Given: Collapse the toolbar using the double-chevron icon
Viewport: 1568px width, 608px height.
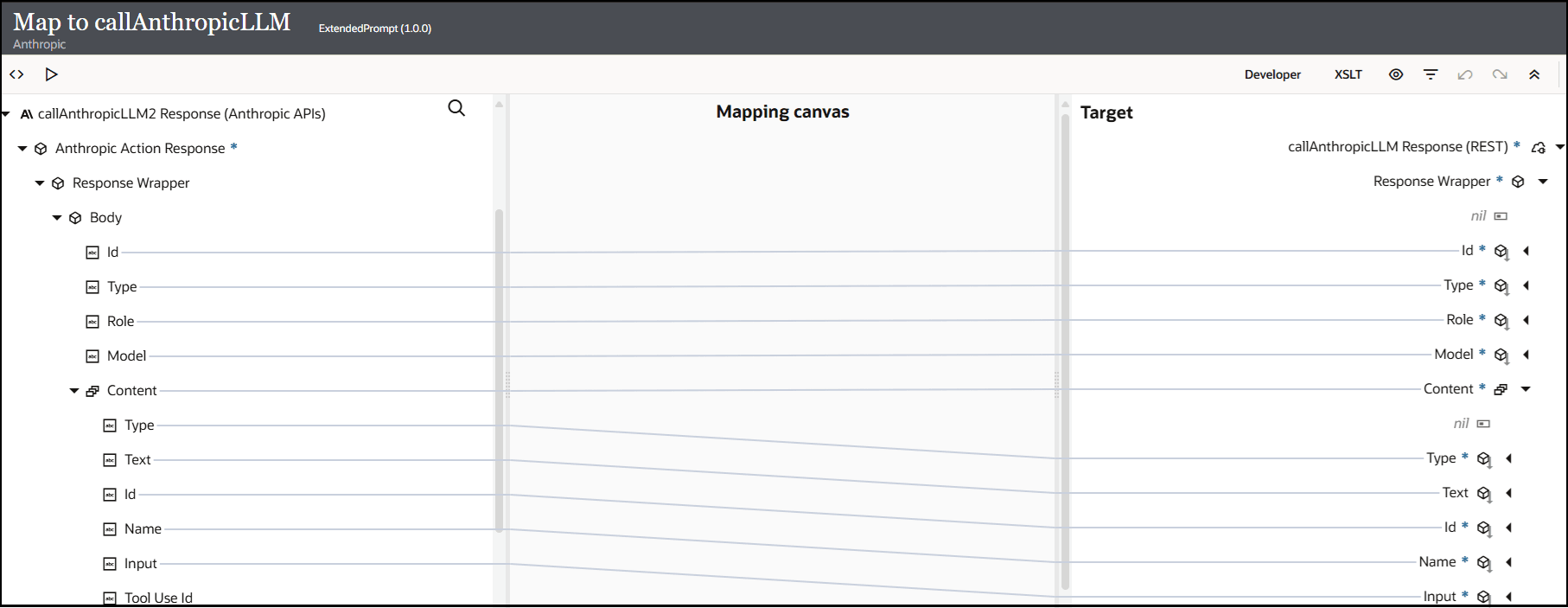Looking at the screenshot, I should (1535, 74).
